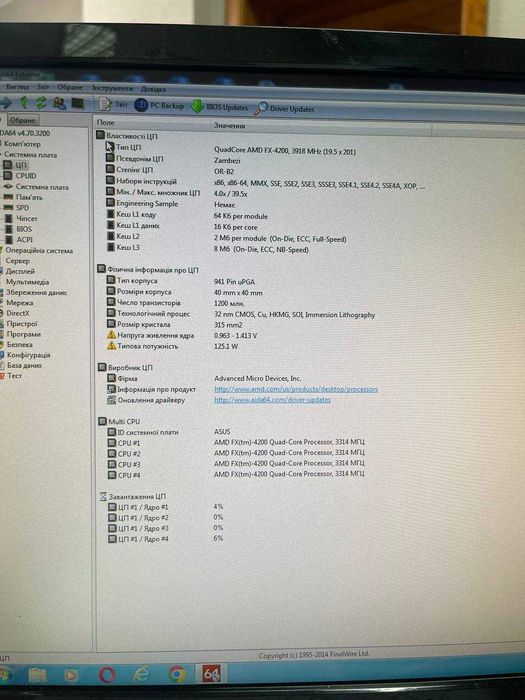
Task: Click the Refresh green arrows icon
Action: point(42,103)
